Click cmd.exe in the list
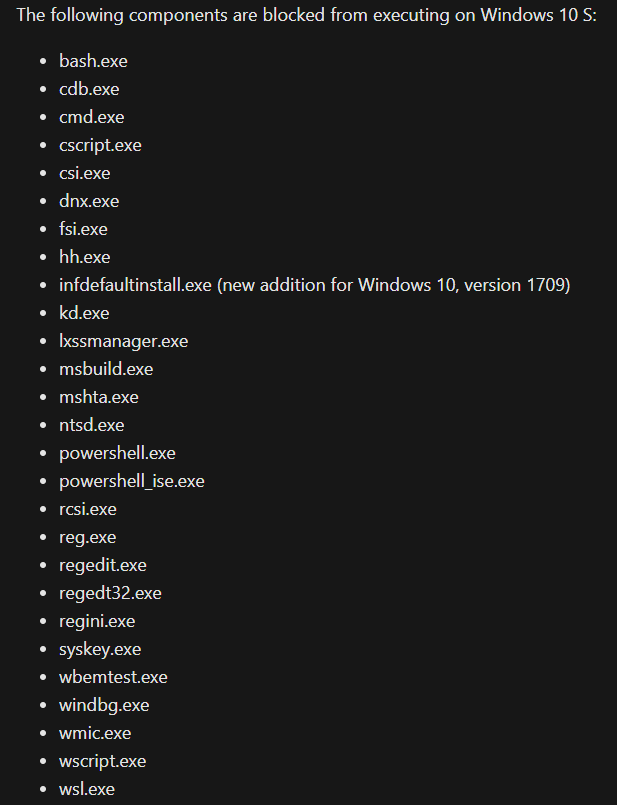This screenshot has height=805, width=617. (x=91, y=117)
